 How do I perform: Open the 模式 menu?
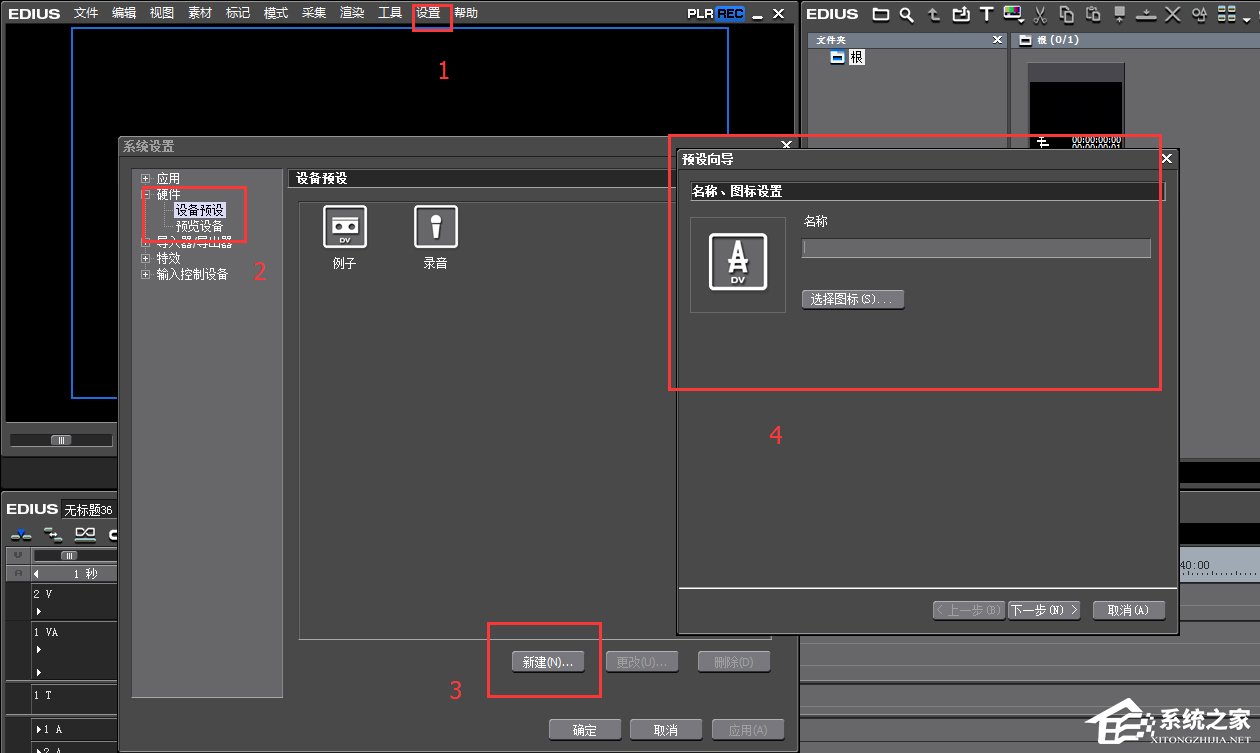(x=276, y=13)
